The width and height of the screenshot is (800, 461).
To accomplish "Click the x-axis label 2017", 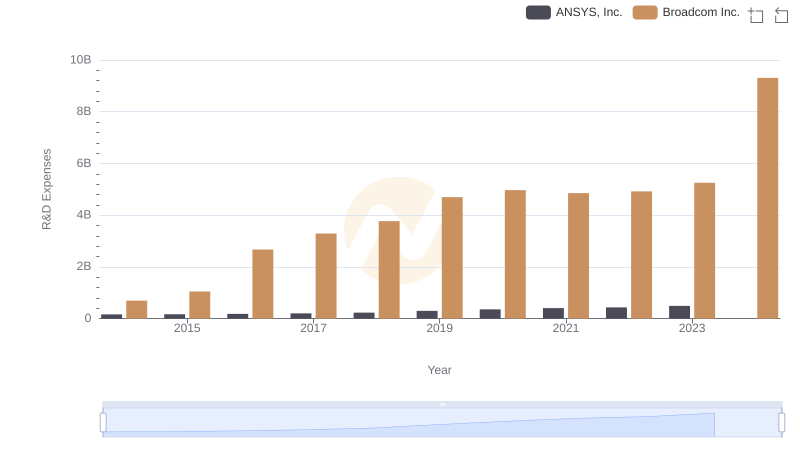I will (x=313, y=328).
